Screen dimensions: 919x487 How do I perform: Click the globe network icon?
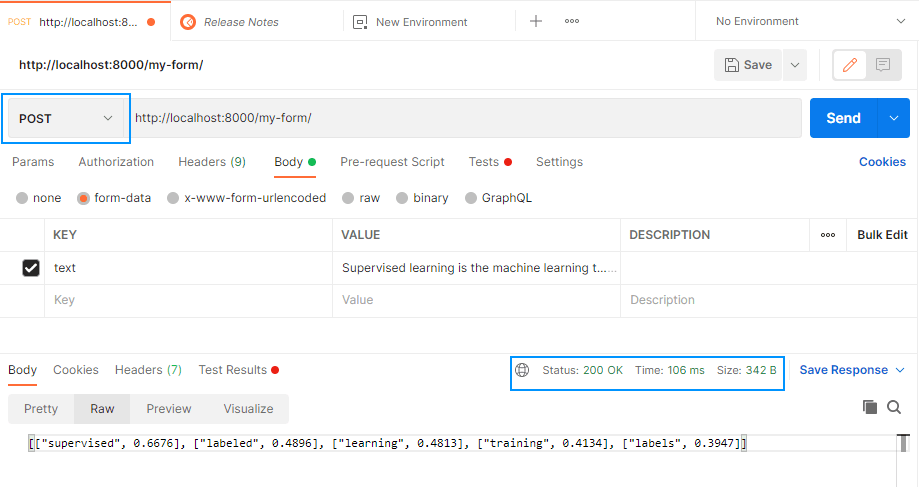click(522, 370)
